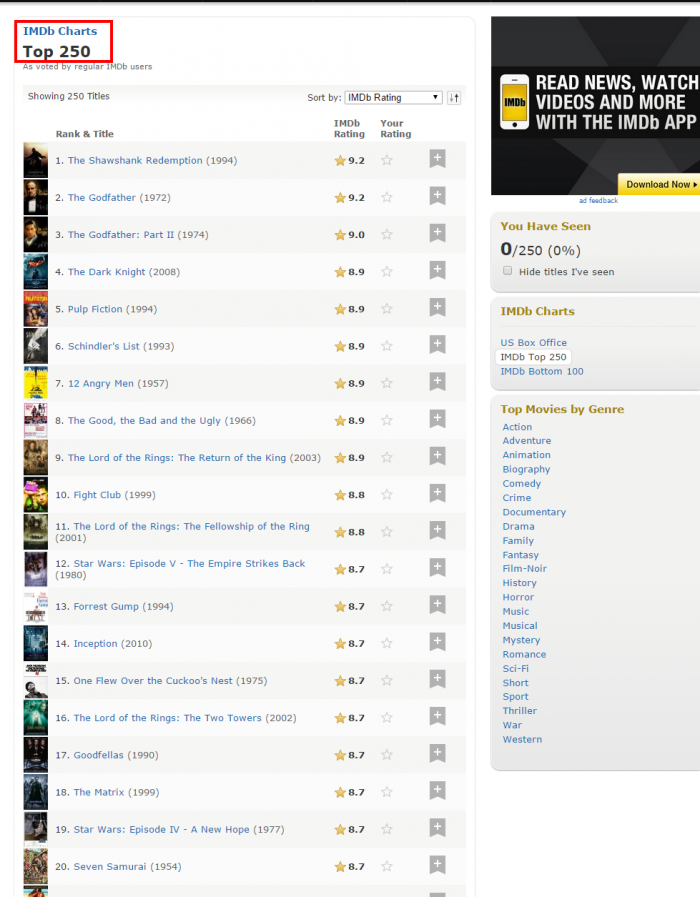Add Pulp Fiction to watchlist
The image size is (700, 897).
click(x=438, y=308)
